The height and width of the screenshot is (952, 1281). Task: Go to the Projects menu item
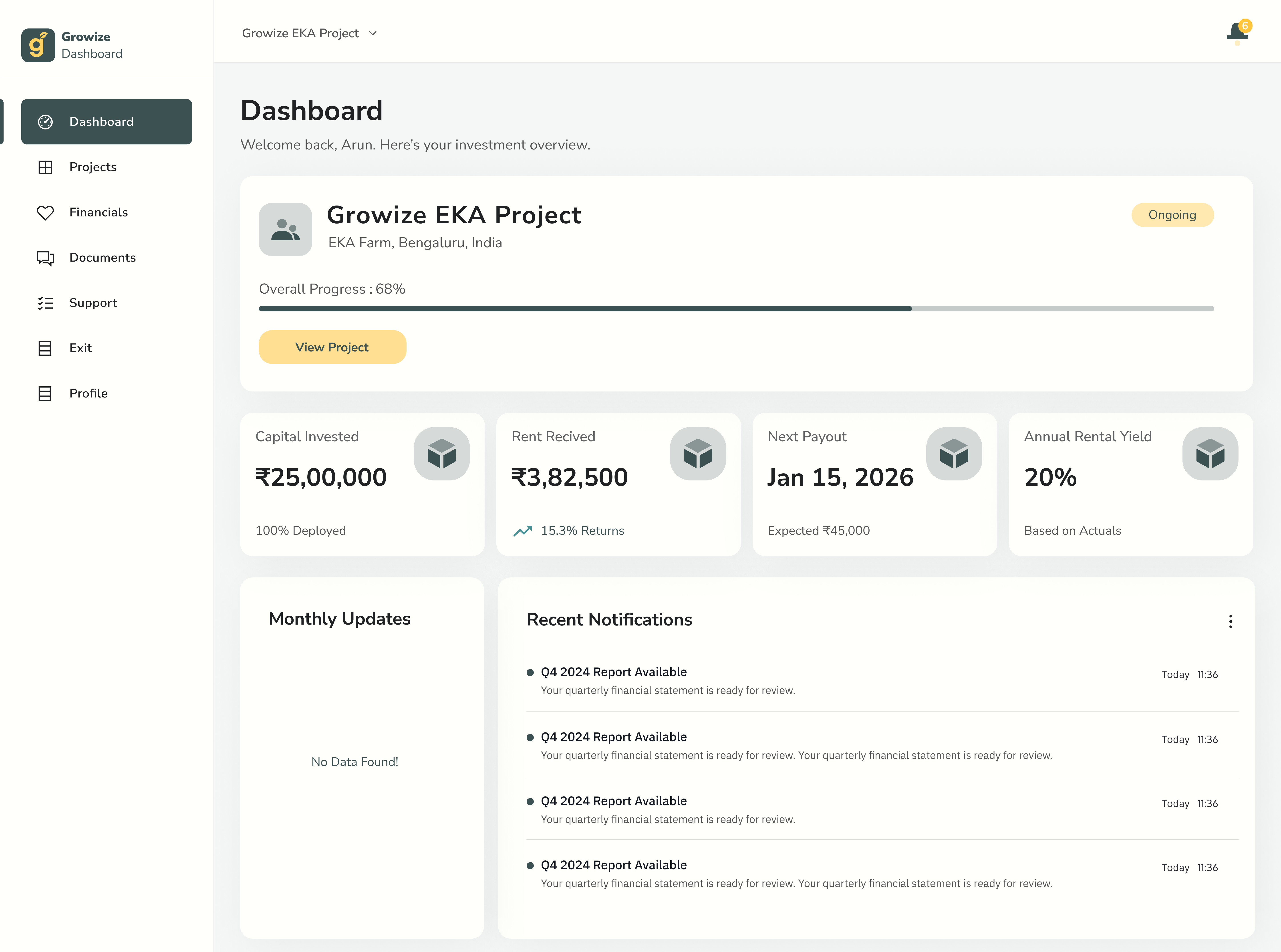point(93,167)
